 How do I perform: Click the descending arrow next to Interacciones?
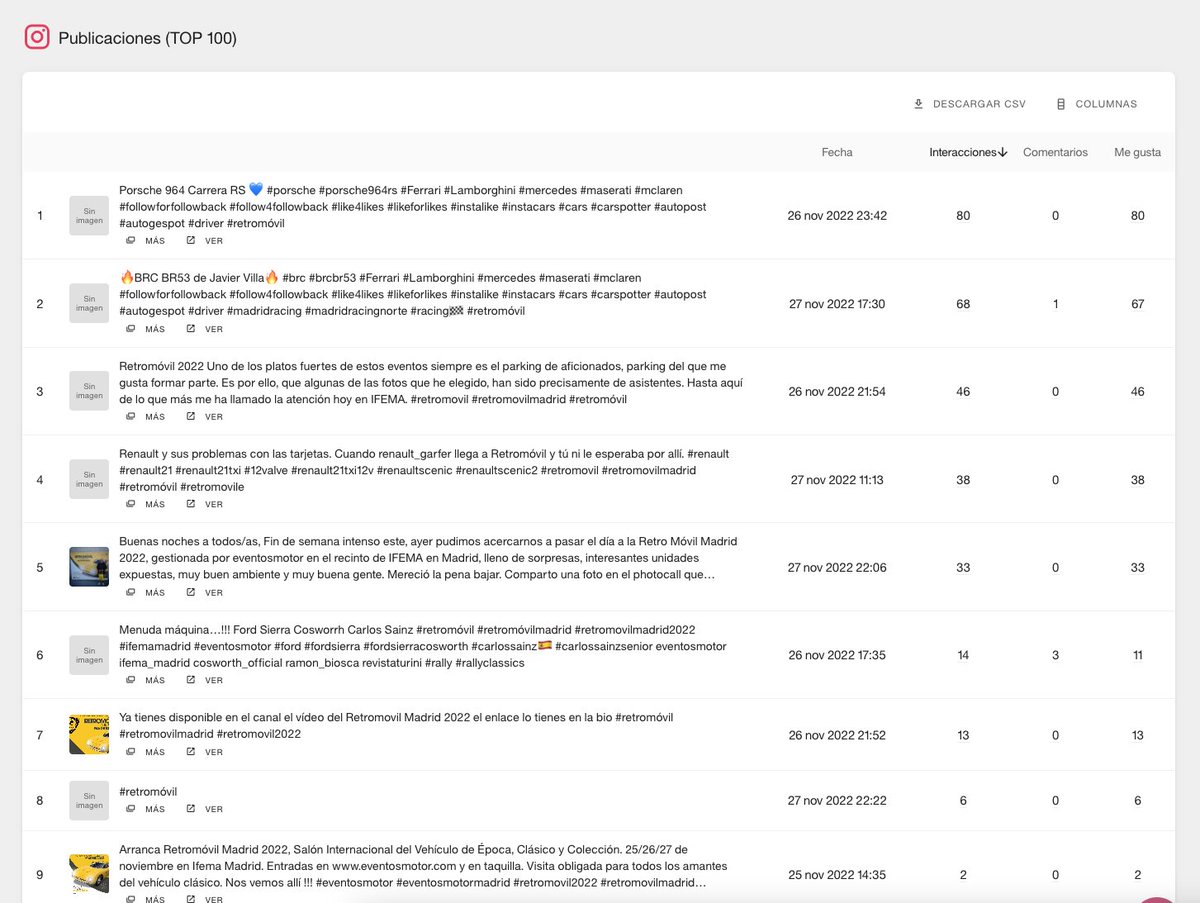(1003, 153)
